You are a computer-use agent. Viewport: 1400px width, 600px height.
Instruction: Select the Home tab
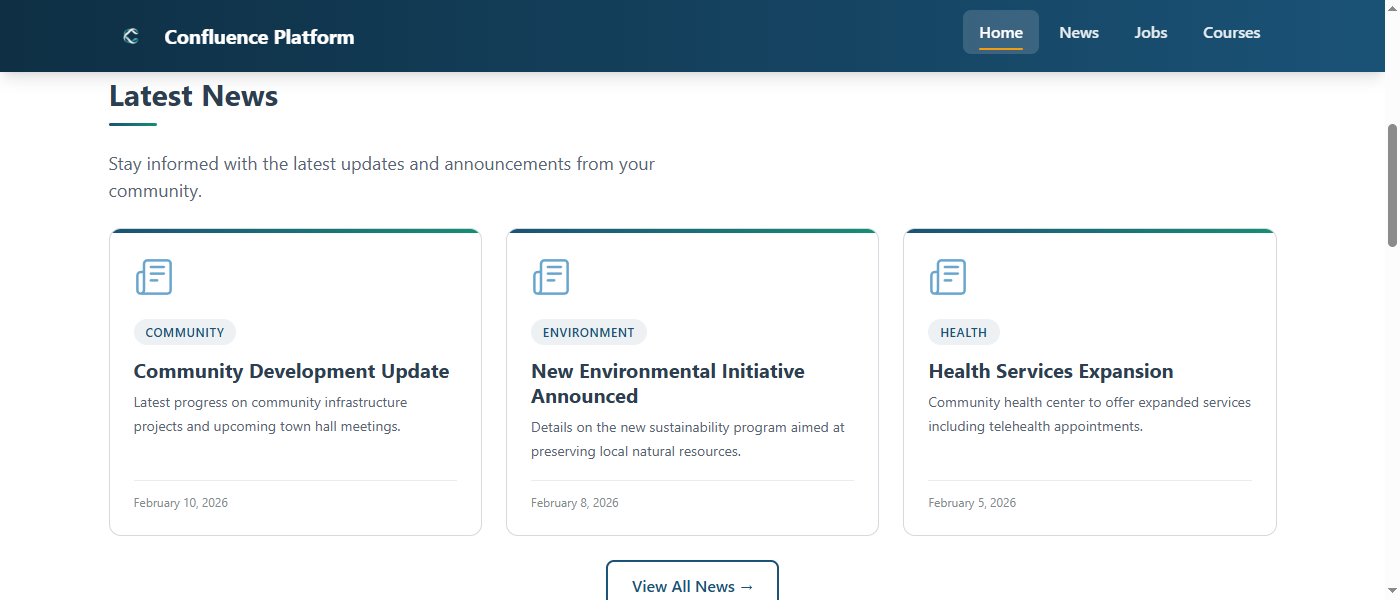click(1000, 32)
